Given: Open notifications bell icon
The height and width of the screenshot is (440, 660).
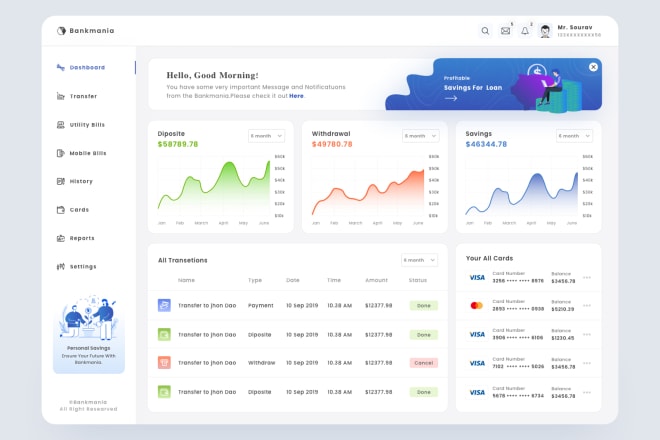Looking at the screenshot, I should [x=525, y=31].
